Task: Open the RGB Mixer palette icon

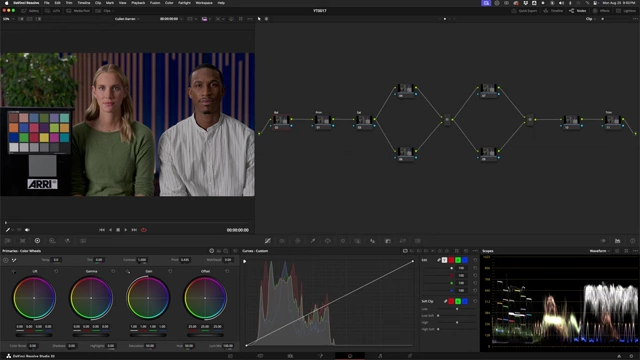Action: point(67,241)
